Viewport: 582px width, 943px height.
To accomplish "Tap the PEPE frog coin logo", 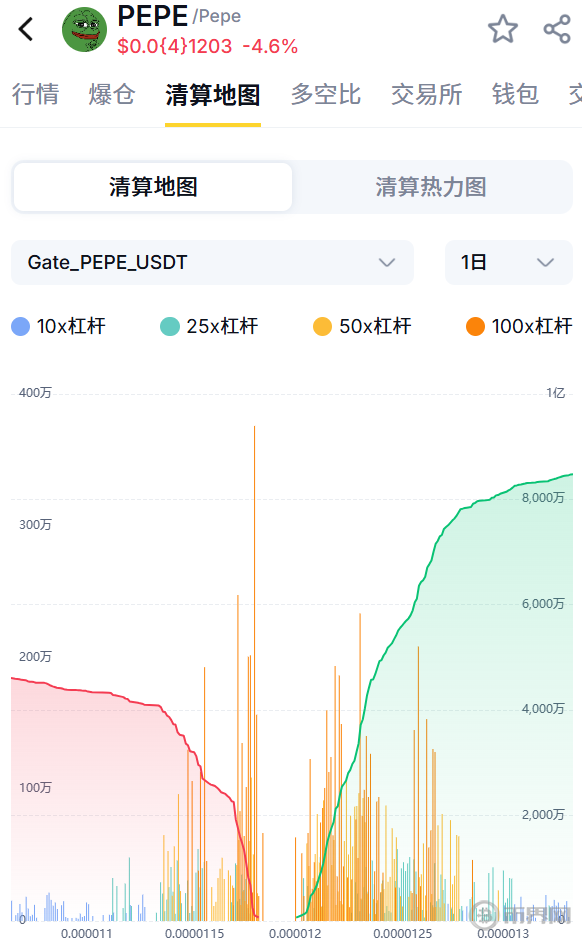I will pyautogui.click(x=84, y=29).
